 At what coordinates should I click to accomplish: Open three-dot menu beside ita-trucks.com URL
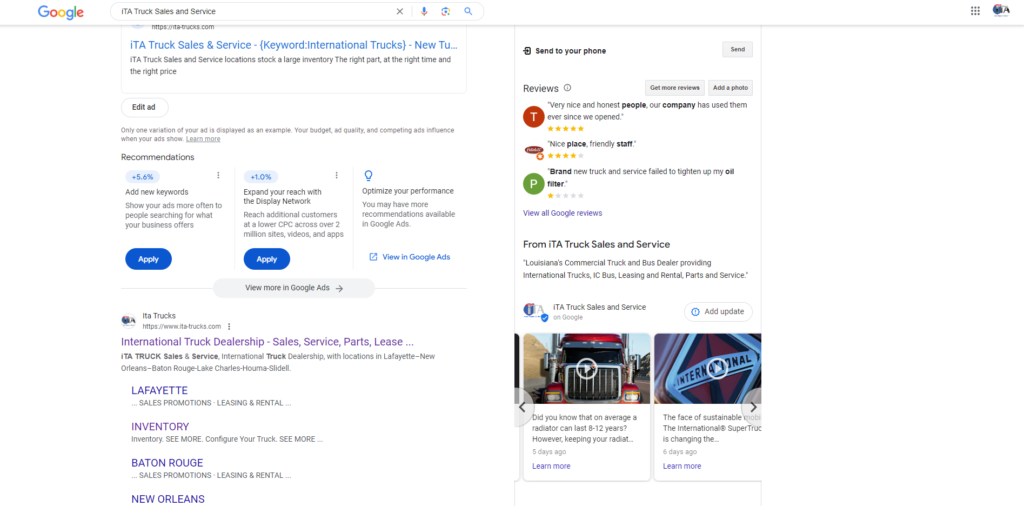(x=229, y=326)
